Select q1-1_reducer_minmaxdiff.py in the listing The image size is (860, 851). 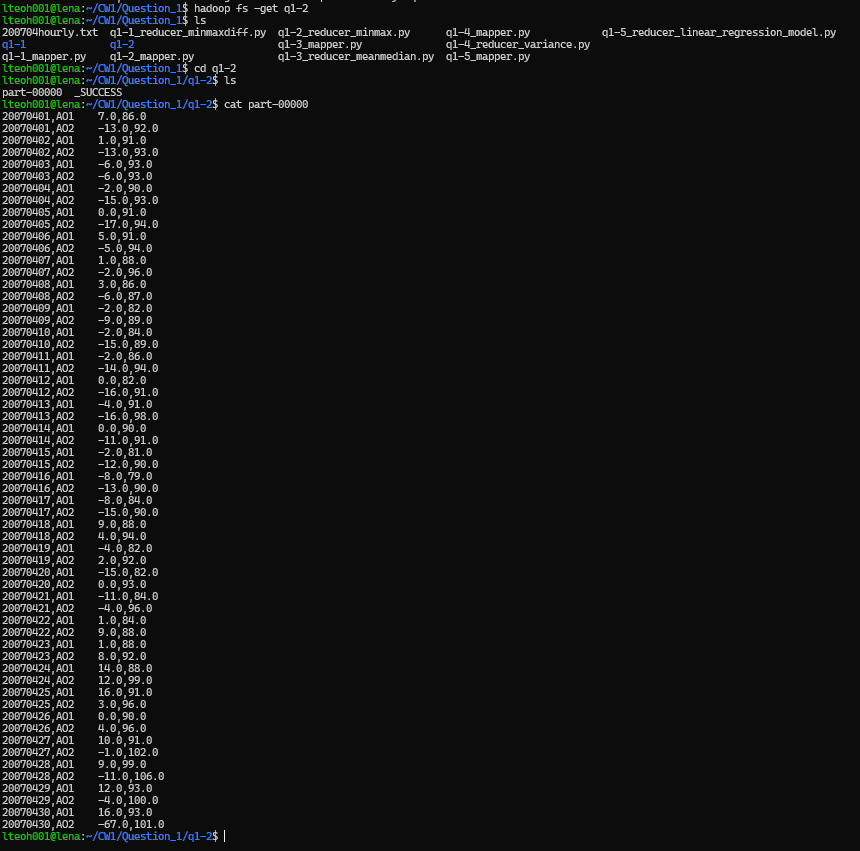point(188,32)
